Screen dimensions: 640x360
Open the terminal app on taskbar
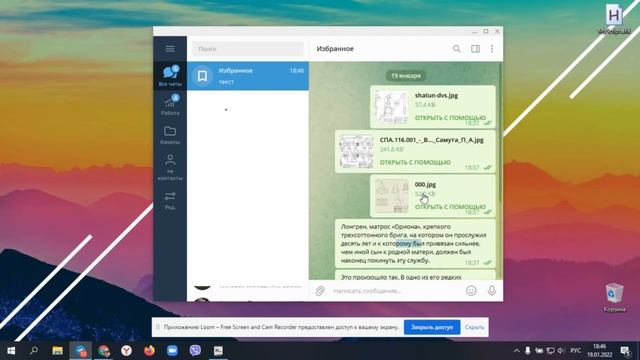(x=218, y=351)
